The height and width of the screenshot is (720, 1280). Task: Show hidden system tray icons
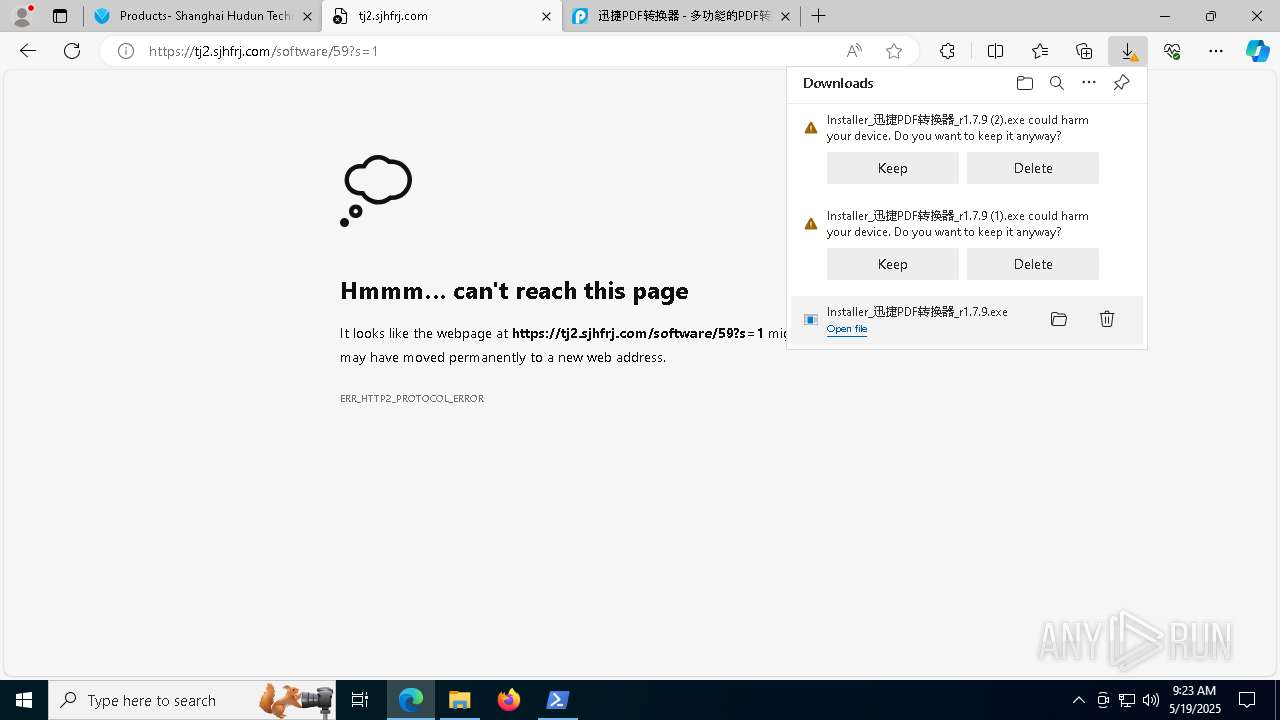point(1078,700)
